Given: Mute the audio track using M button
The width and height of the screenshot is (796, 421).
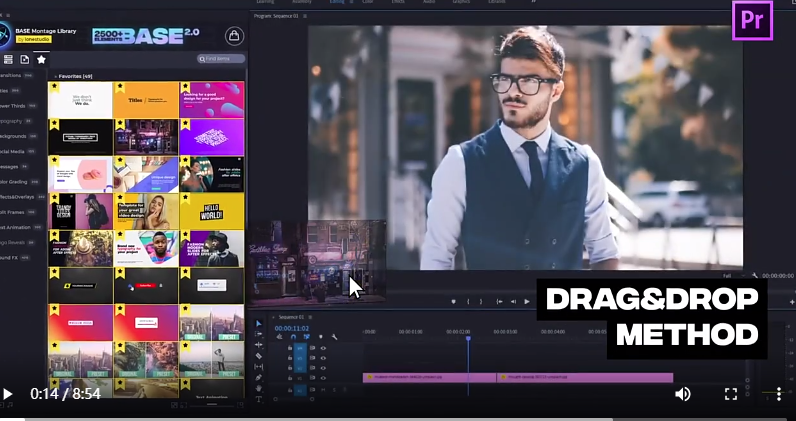Looking at the screenshot, I should click(323, 390).
